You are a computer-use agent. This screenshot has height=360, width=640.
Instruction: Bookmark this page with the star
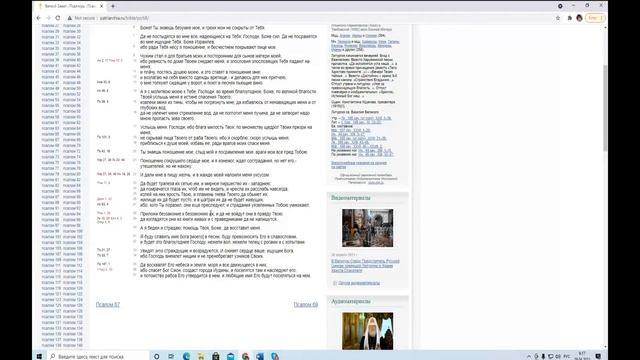558,18
